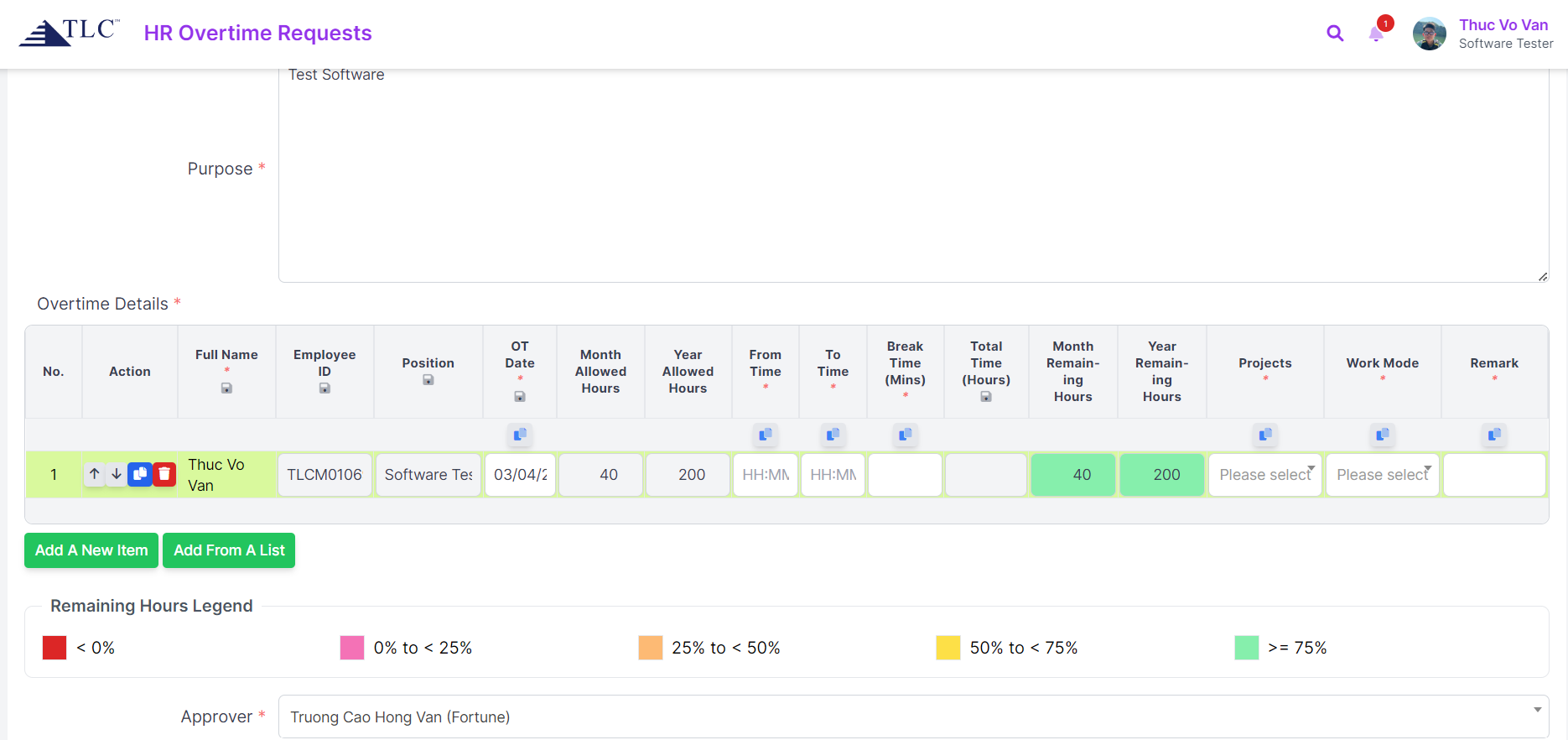Click the From Time input in row 1
Image resolution: width=1568 pixels, height=740 pixels.
766,475
